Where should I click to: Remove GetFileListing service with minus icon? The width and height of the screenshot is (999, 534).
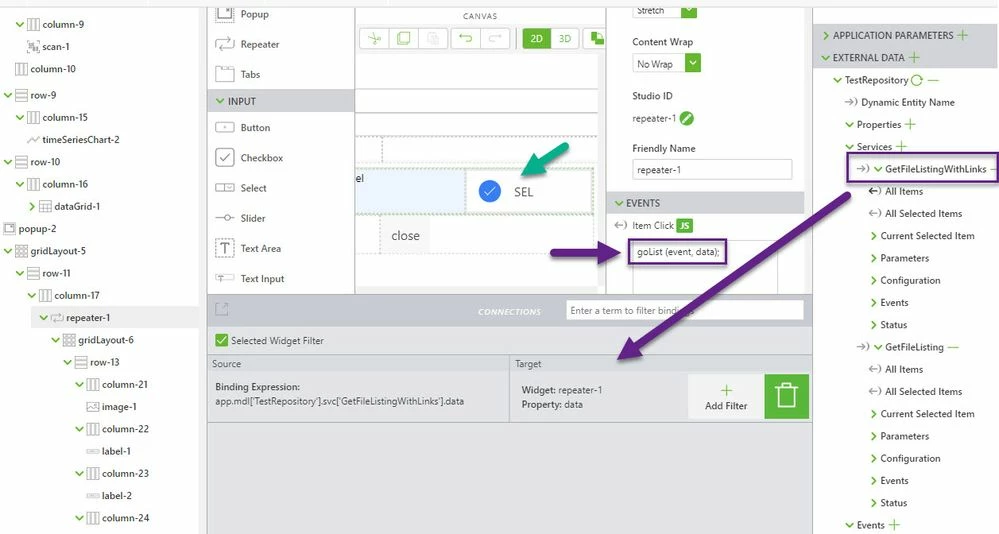(953, 347)
